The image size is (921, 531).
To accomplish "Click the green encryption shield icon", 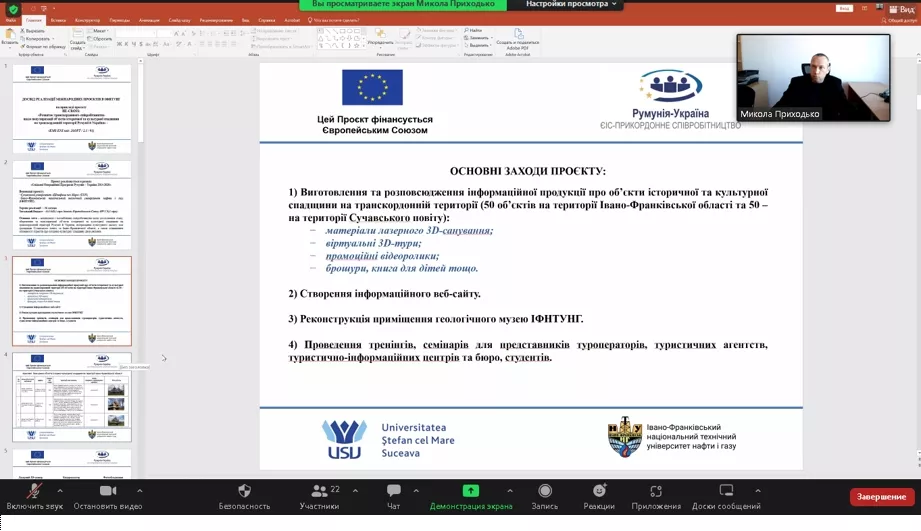I will (x=13, y=8).
